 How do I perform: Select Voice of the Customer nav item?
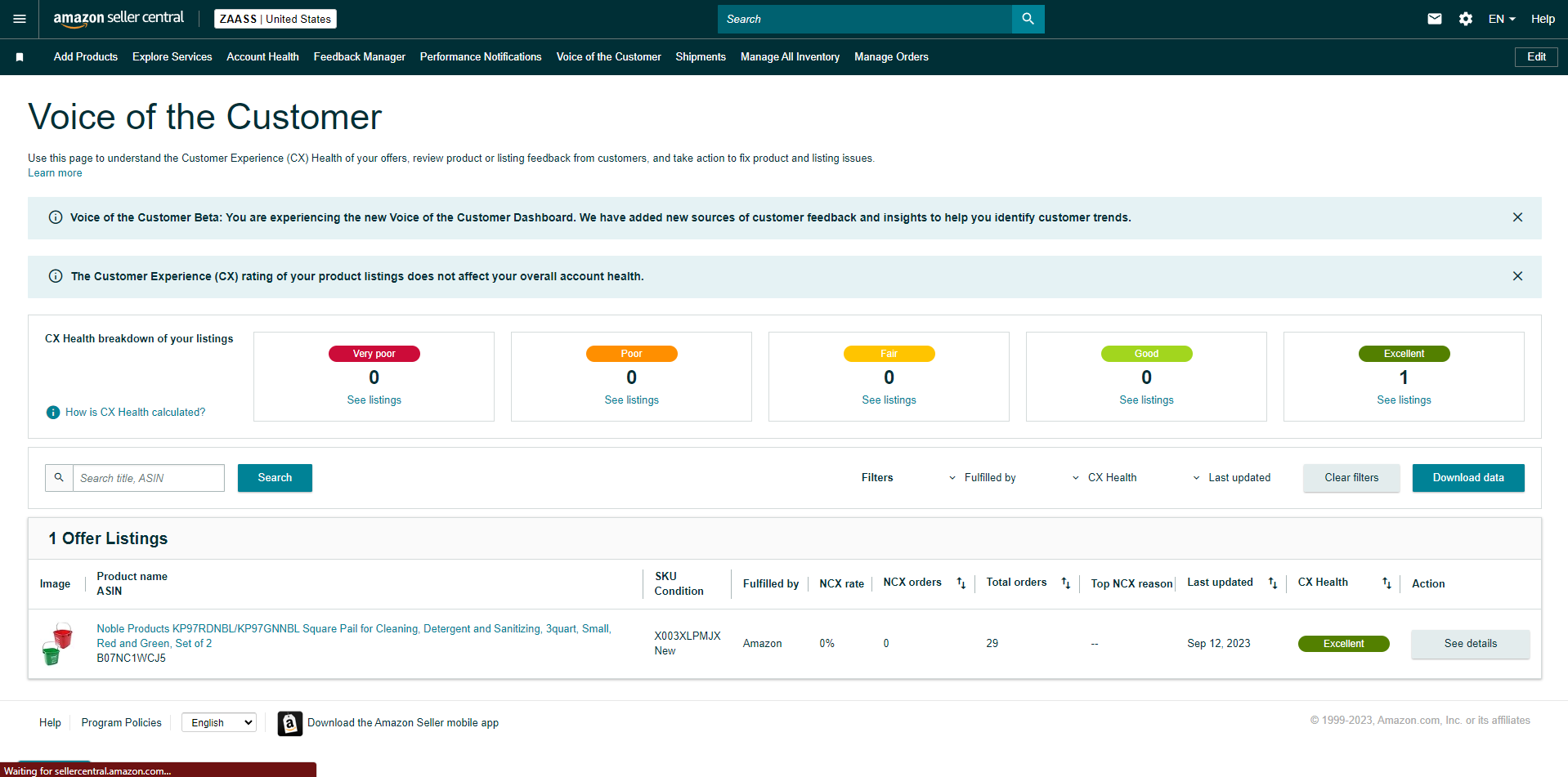[609, 57]
